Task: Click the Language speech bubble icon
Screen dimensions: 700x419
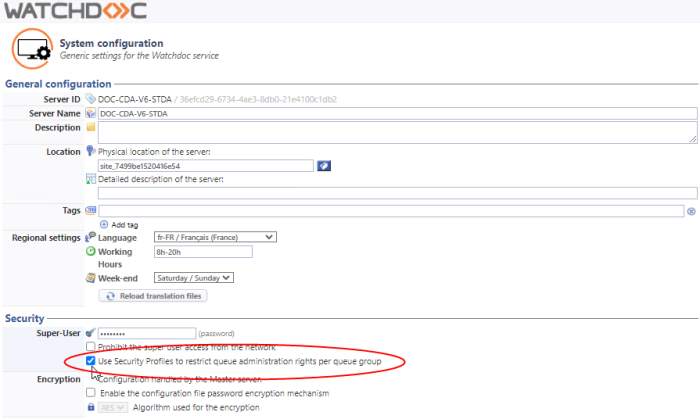Action: click(x=91, y=237)
